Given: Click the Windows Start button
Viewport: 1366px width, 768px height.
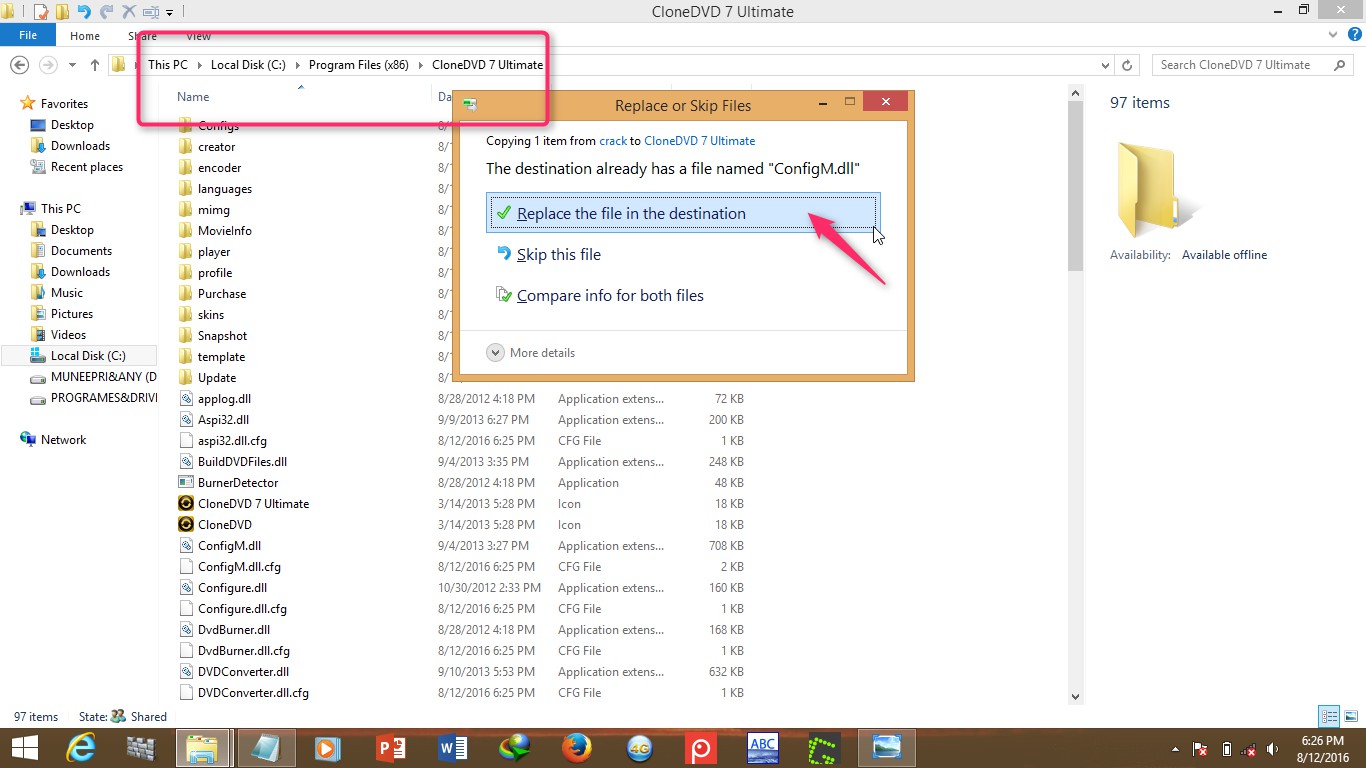Looking at the screenshot, I should click(x=24, y=747).
